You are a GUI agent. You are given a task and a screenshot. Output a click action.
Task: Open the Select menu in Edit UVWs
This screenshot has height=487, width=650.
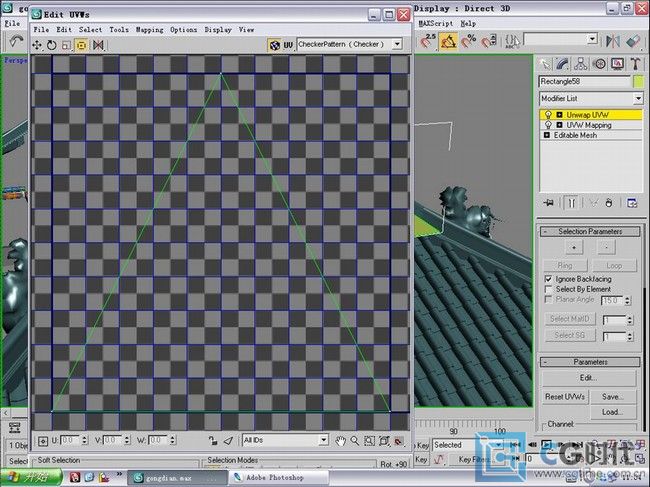point(90,29)
